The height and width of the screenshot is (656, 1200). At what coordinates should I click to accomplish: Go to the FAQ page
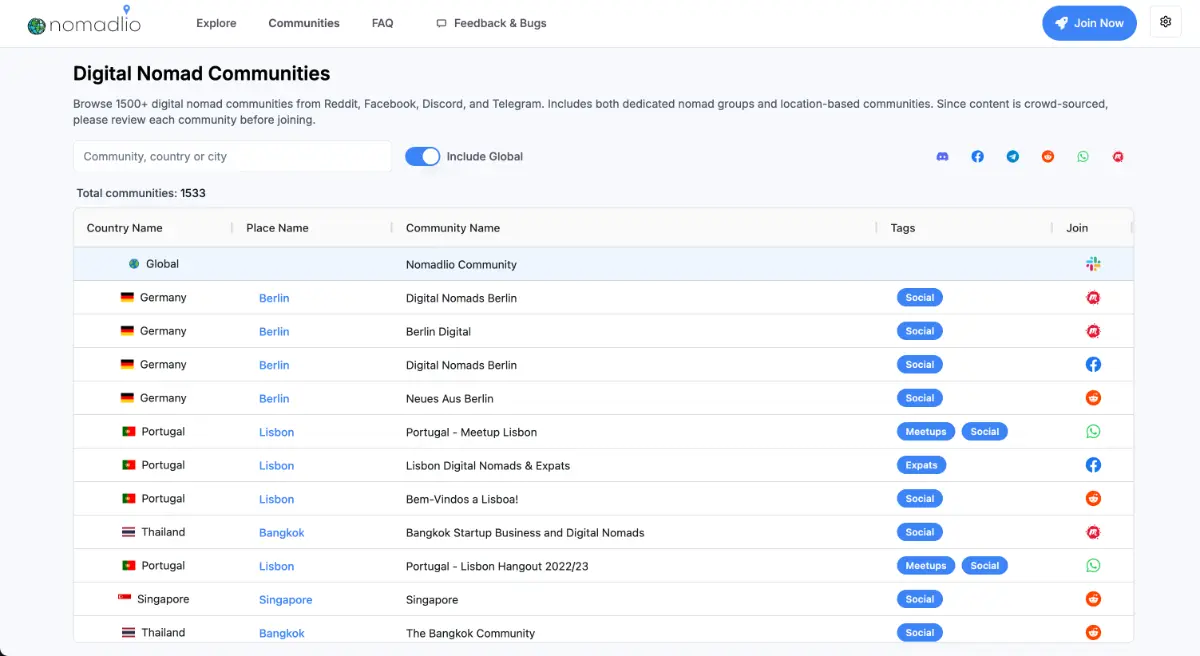click(x=383, y=23)
